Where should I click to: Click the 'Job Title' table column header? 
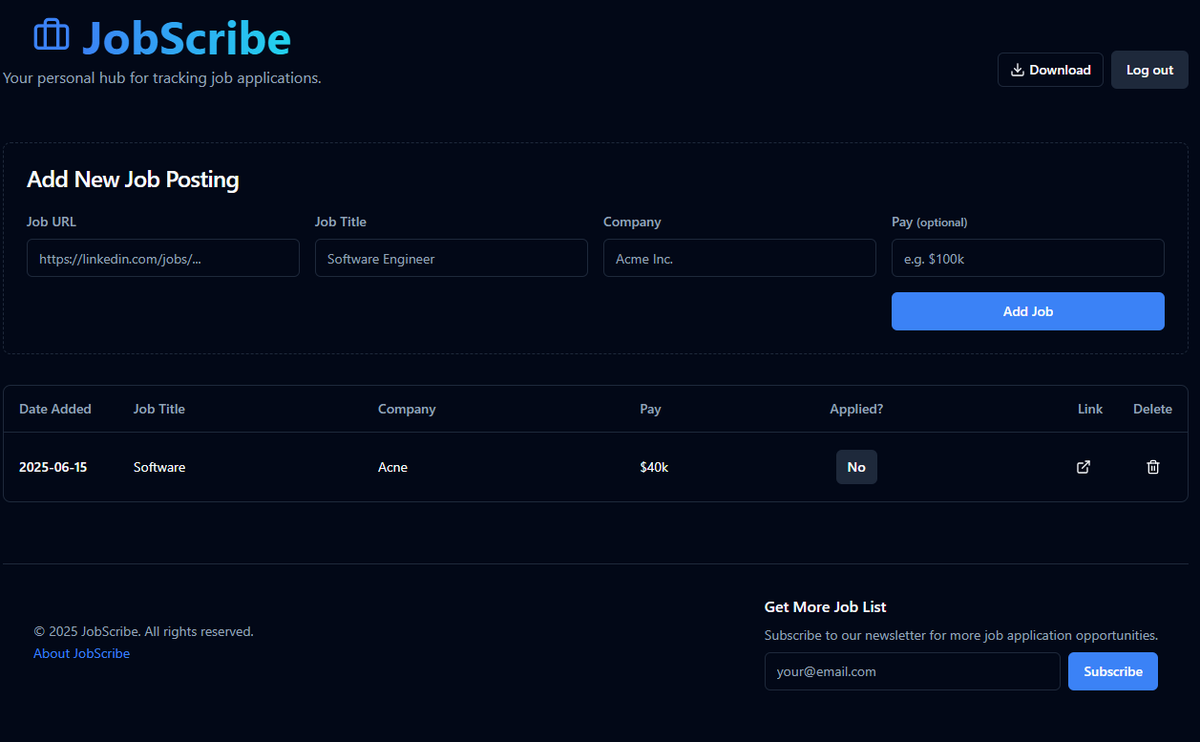click(159, 409)
